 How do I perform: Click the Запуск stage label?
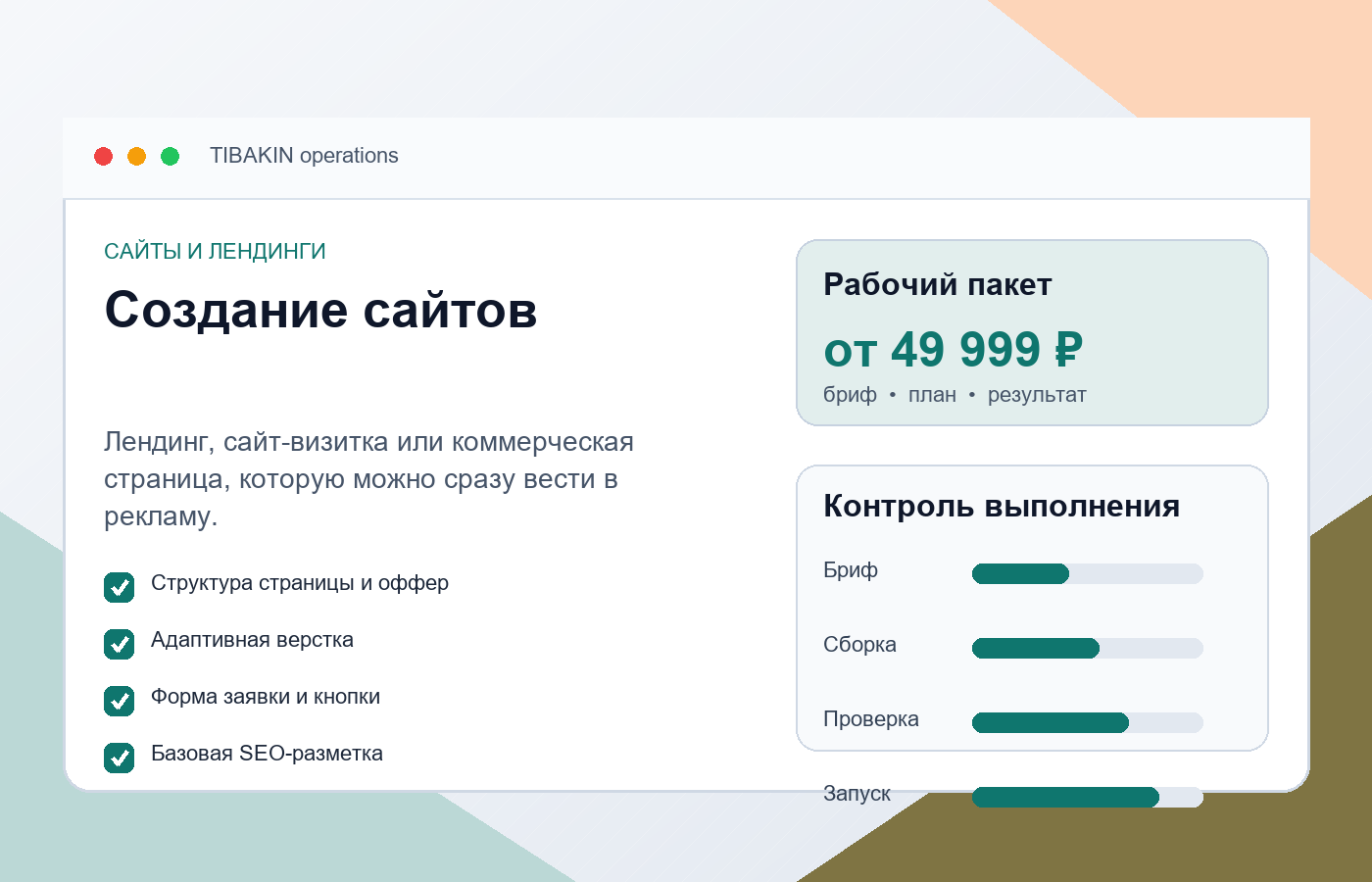click(x=857, y=794)
